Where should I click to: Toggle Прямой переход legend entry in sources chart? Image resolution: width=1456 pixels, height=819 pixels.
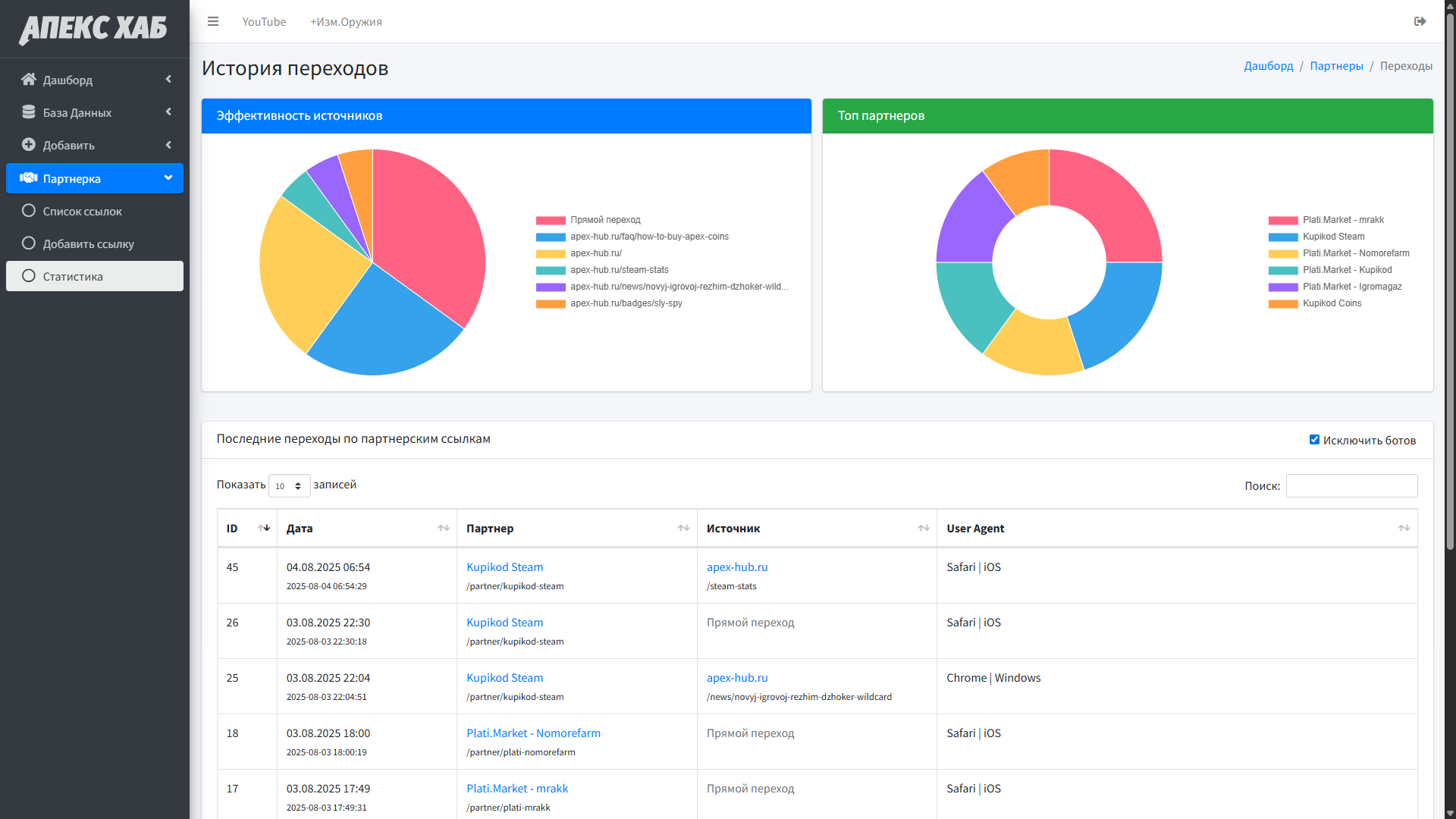[605, 220]
